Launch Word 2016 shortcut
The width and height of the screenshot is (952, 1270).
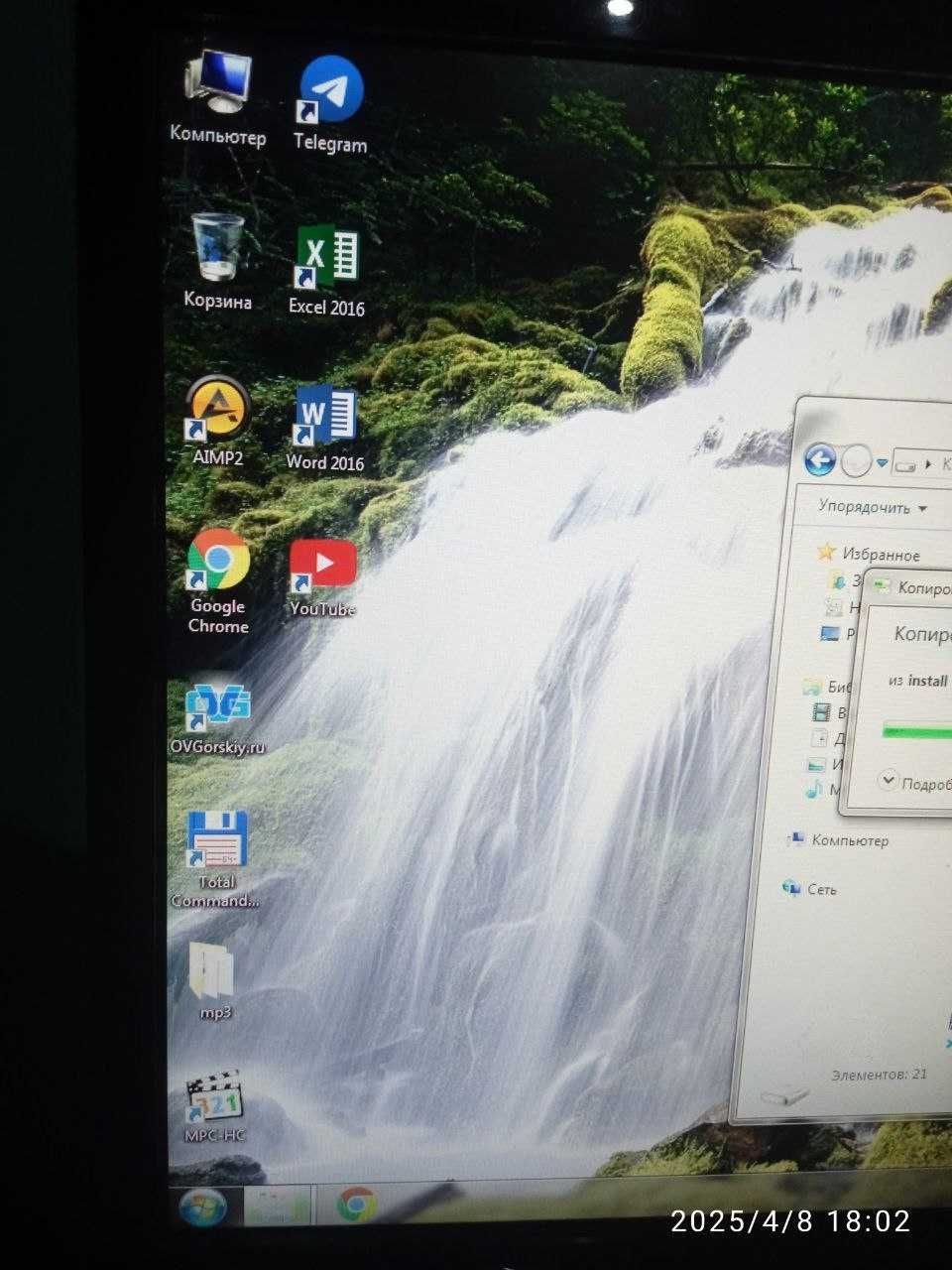point(324,428)
